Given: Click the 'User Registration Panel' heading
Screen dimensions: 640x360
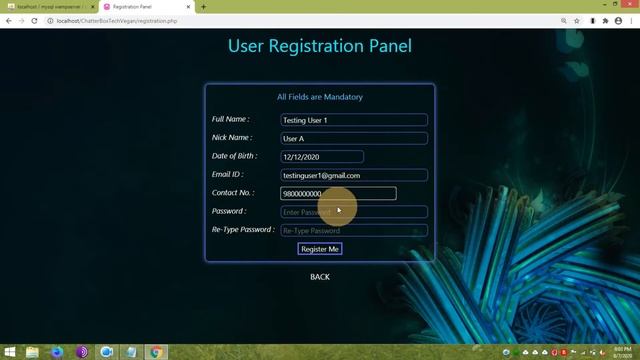Looking at the screenshot, I should coord(320,46).
